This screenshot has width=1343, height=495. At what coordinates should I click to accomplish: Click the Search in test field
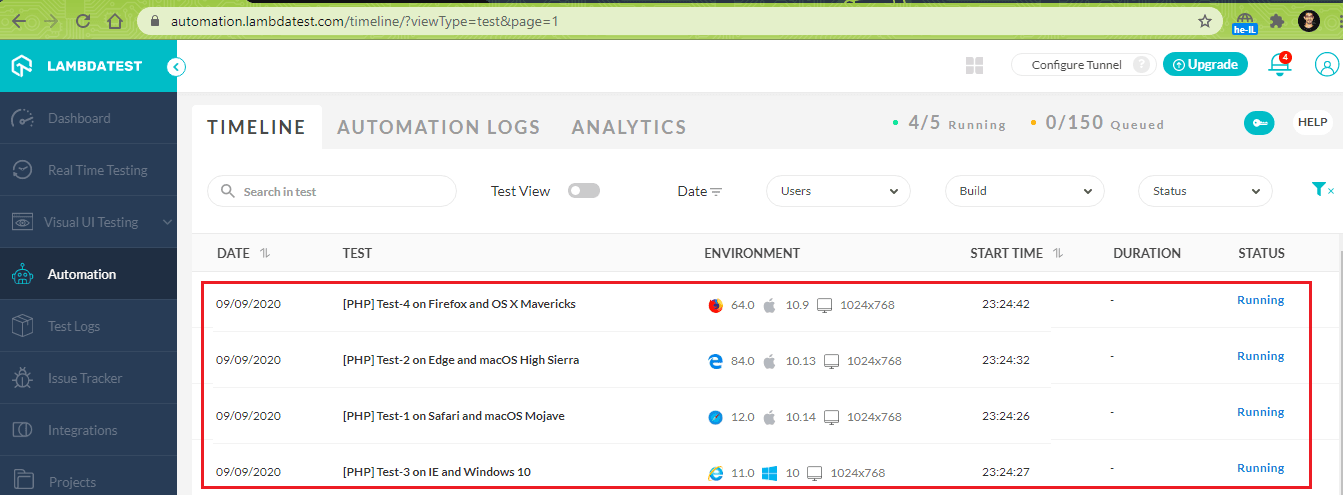point(332,191)
